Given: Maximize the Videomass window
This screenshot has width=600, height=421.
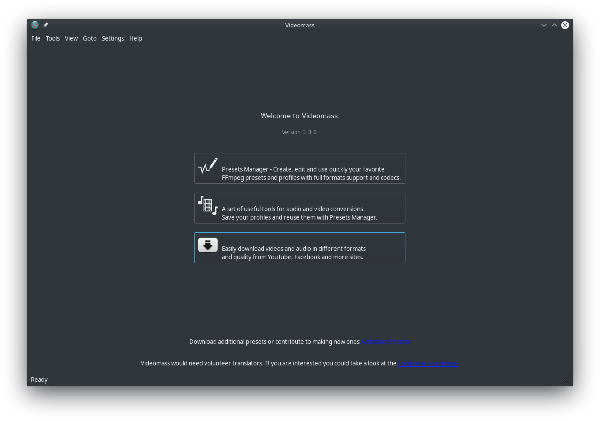Looking at the screenshot, I should pyautogui.click(x=554, y=25).
